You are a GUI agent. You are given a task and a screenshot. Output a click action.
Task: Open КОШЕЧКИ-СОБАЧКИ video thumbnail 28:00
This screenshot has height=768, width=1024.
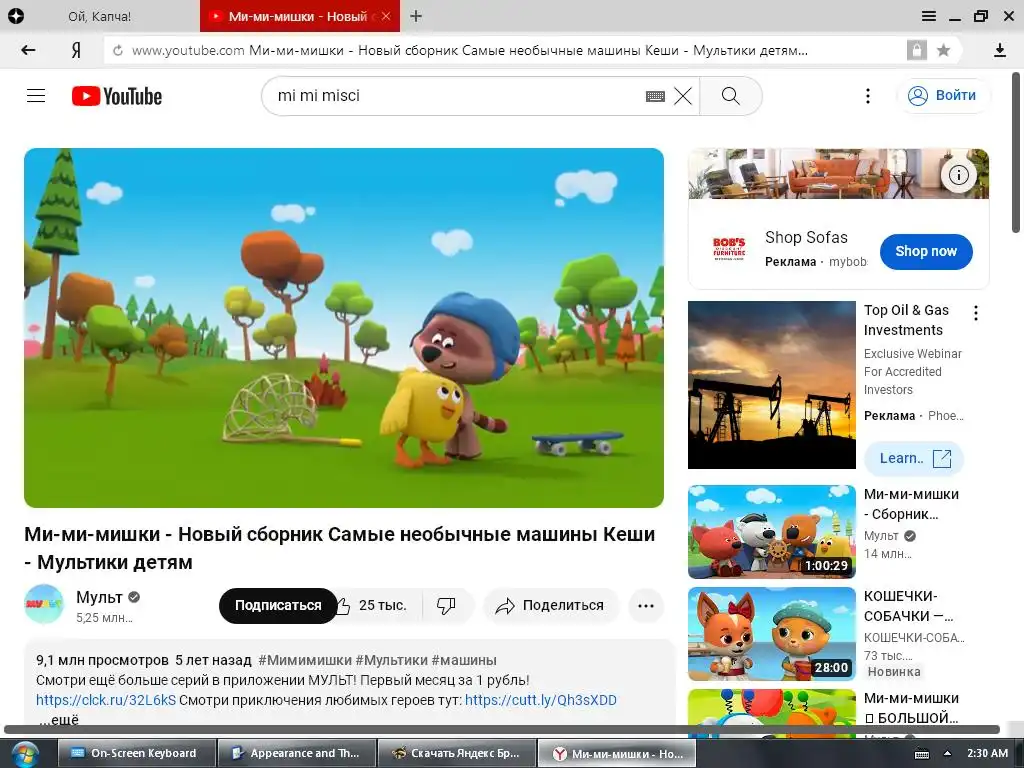click(771, 633)
